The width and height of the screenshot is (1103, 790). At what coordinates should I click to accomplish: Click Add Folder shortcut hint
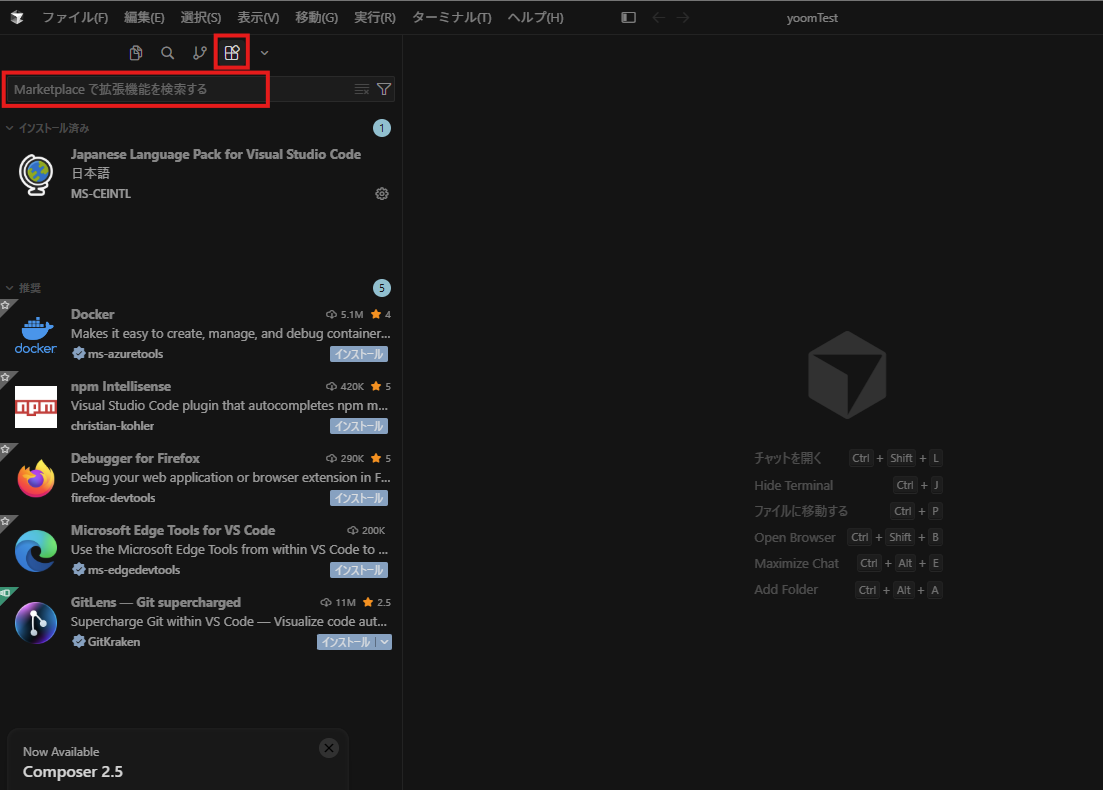pyautogui.click(x=848, y=590)
